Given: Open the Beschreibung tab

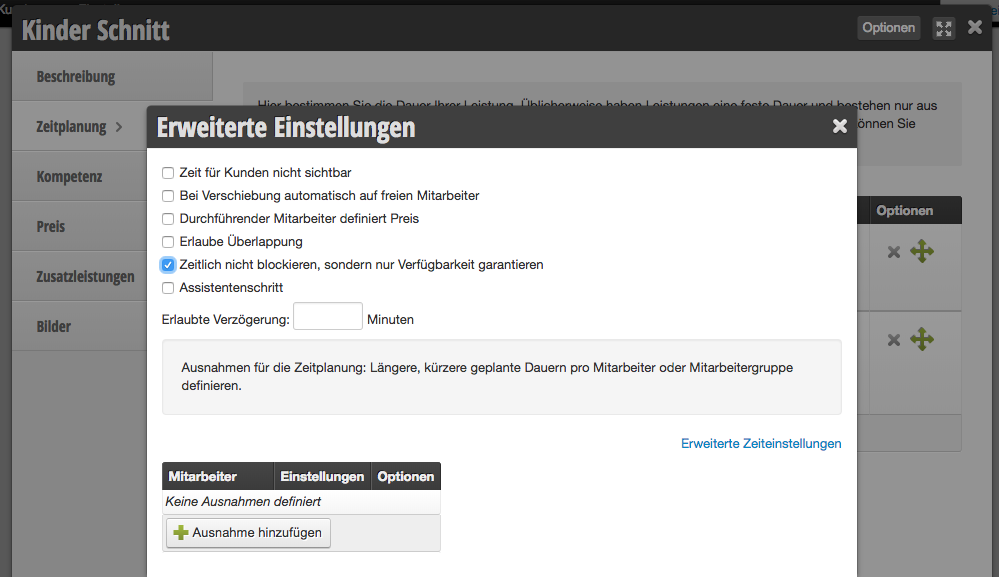Looking at the screenshot, I should click(112, 76).
